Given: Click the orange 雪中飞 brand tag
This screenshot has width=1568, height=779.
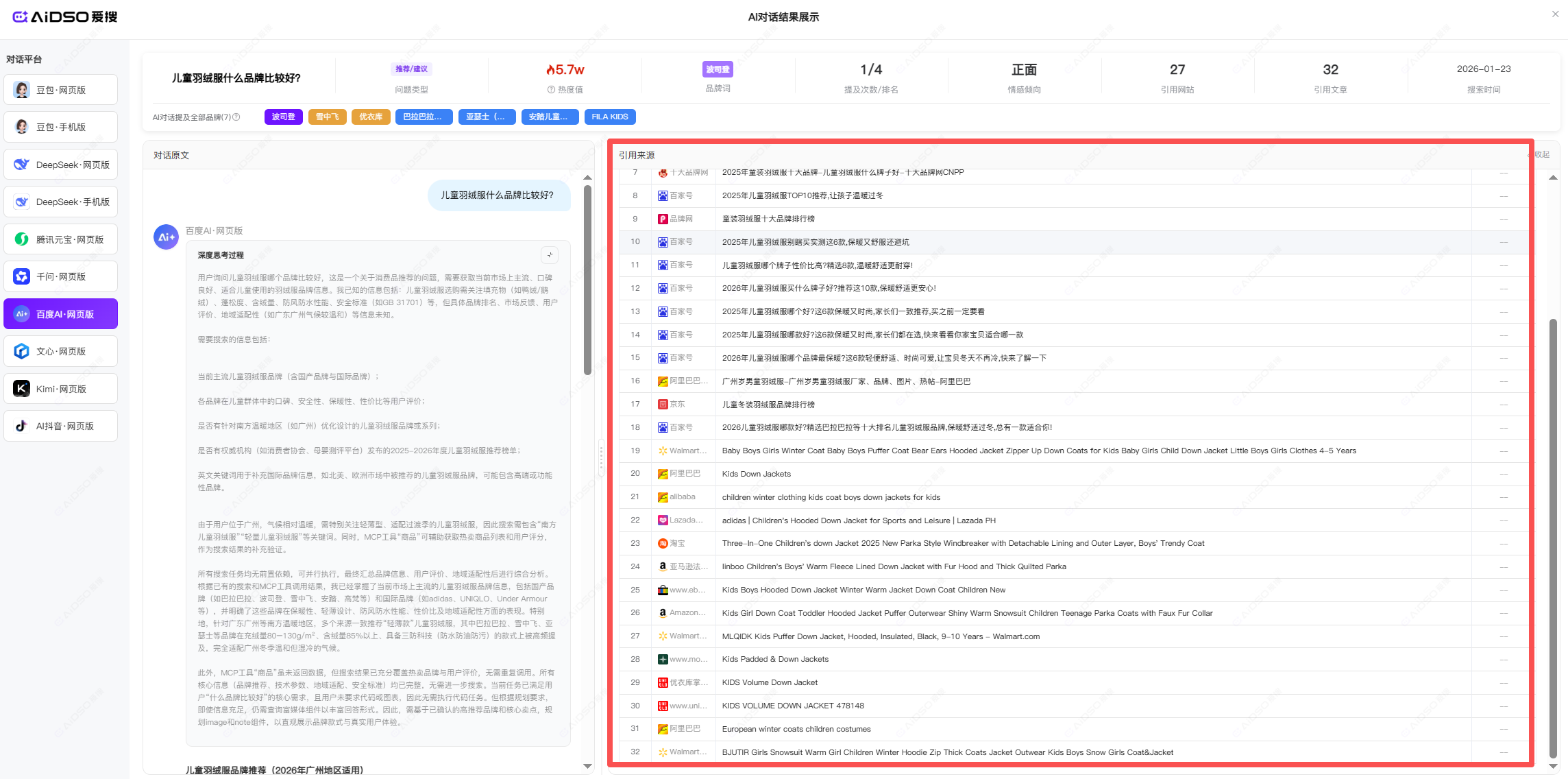Looking at the screenshot, I should pyautogui.click(x=327, y=117).
